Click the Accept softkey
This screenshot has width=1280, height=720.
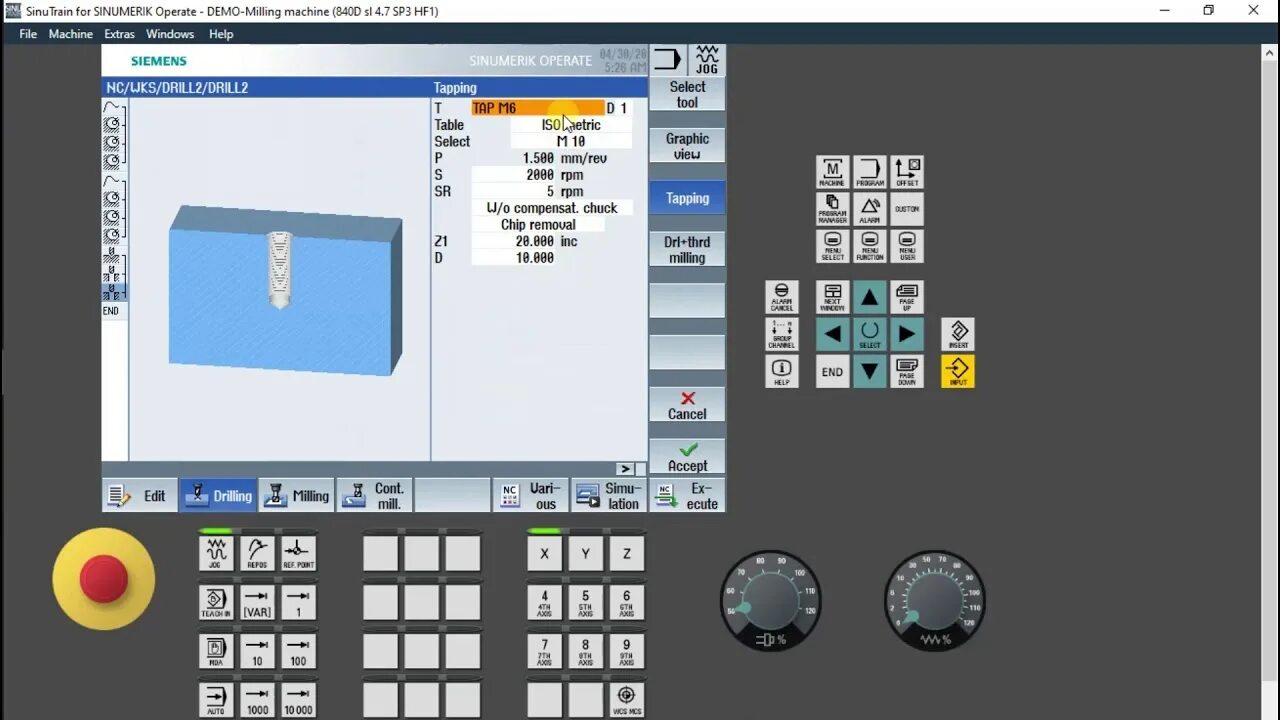687,457
